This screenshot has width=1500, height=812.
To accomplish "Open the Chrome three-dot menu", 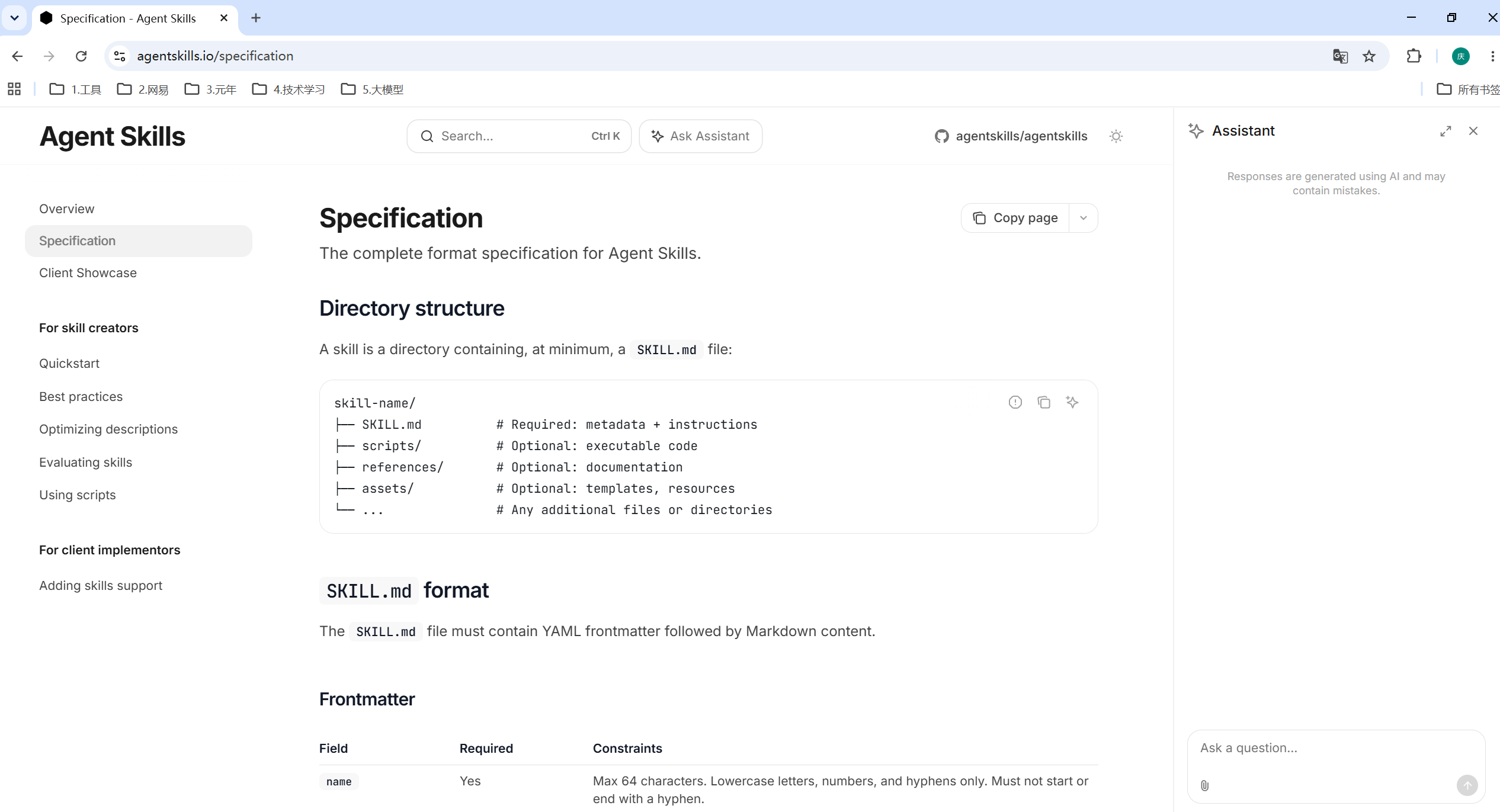I will click(x=1492, y=56).
